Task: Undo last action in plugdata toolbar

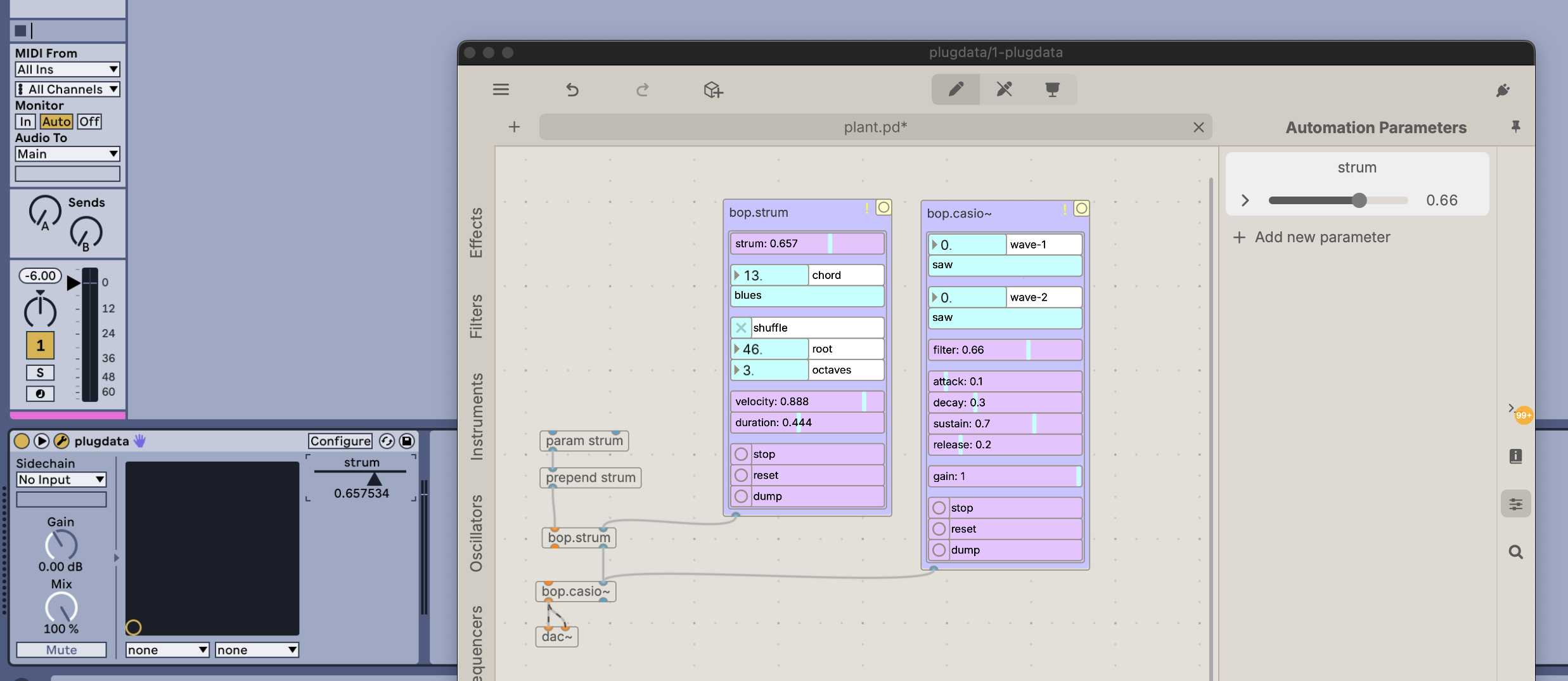Action: coord(572,89)
